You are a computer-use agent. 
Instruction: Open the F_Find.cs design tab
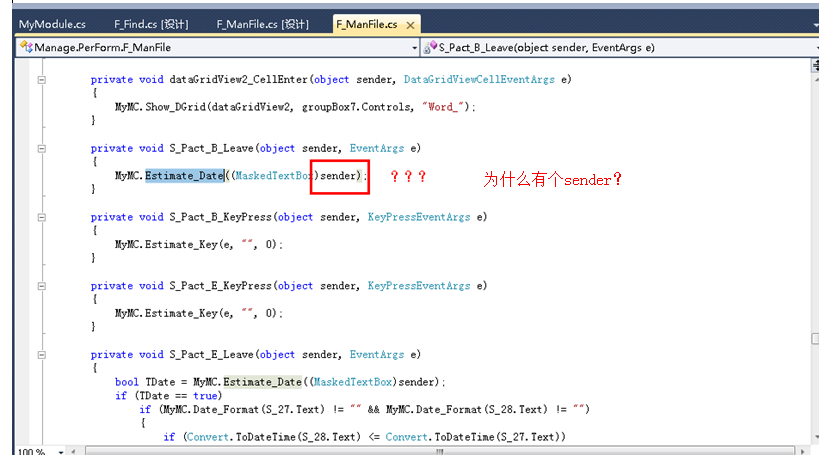[151, 24]
